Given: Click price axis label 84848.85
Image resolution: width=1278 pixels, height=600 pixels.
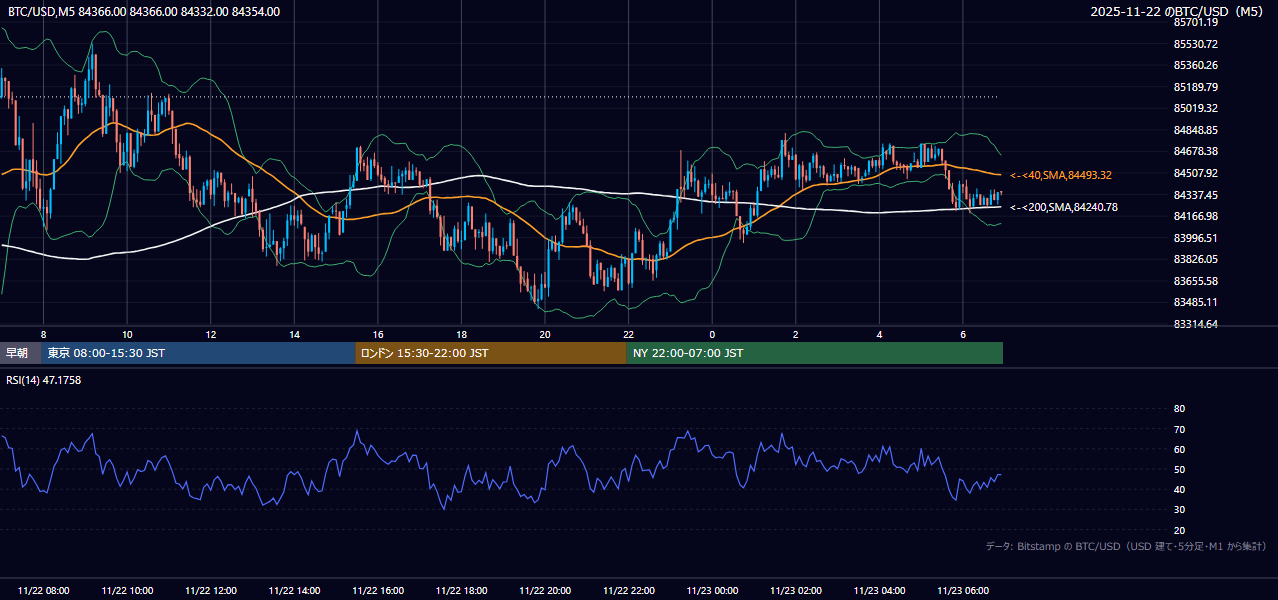Looking at the screenshot, I should point(1195,130).
